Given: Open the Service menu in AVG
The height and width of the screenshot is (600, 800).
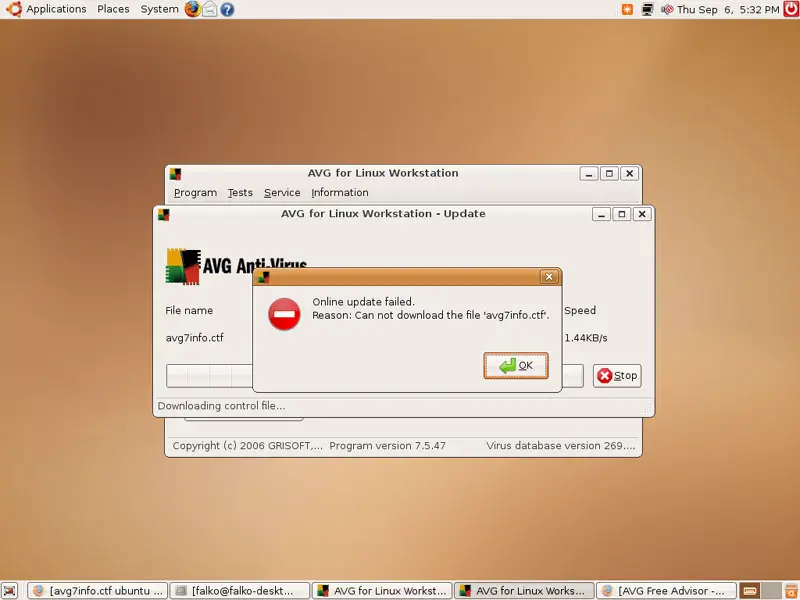Looking at the screenshot, I should [x=282, y=192].
